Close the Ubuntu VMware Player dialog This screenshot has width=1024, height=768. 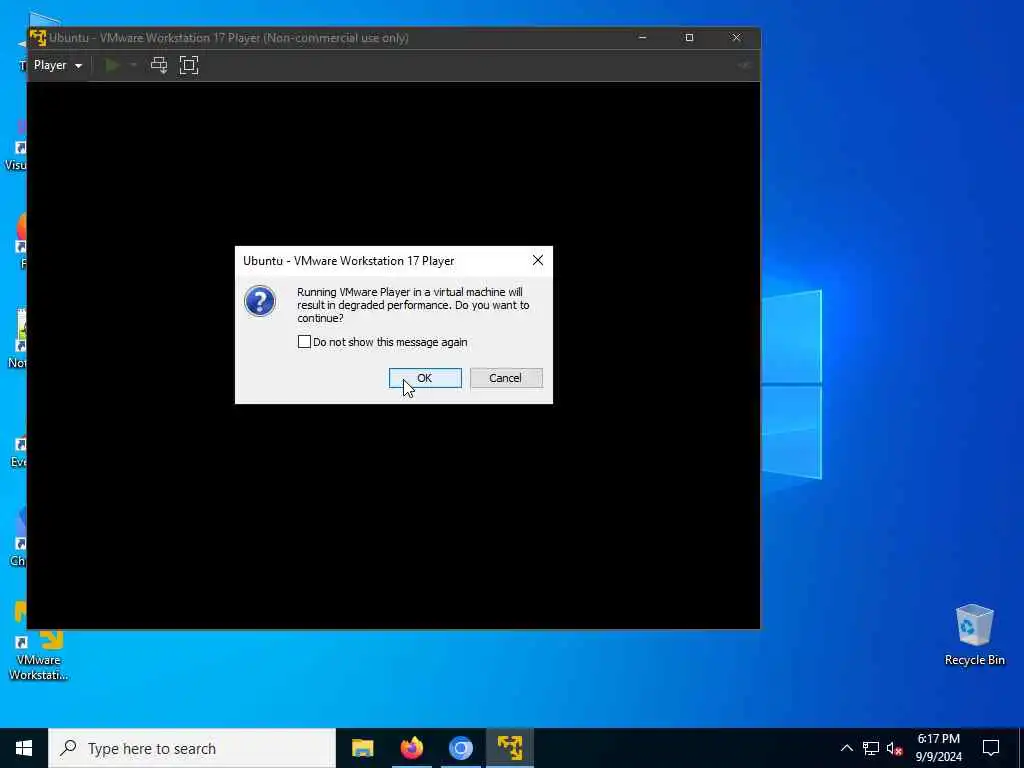(x=537, y=261)
